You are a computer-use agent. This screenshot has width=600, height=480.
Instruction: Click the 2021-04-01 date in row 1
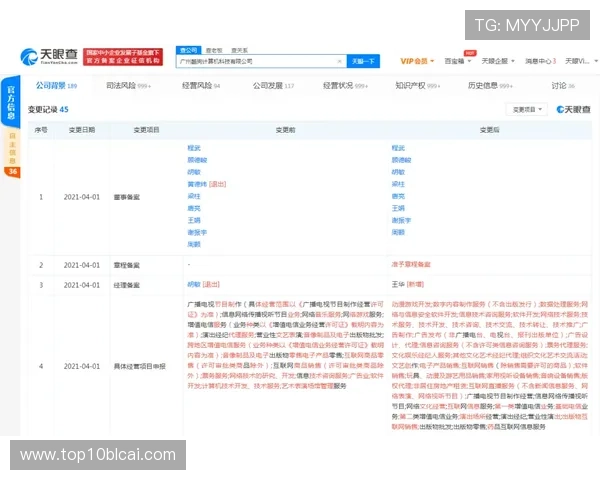pos(82,197)
